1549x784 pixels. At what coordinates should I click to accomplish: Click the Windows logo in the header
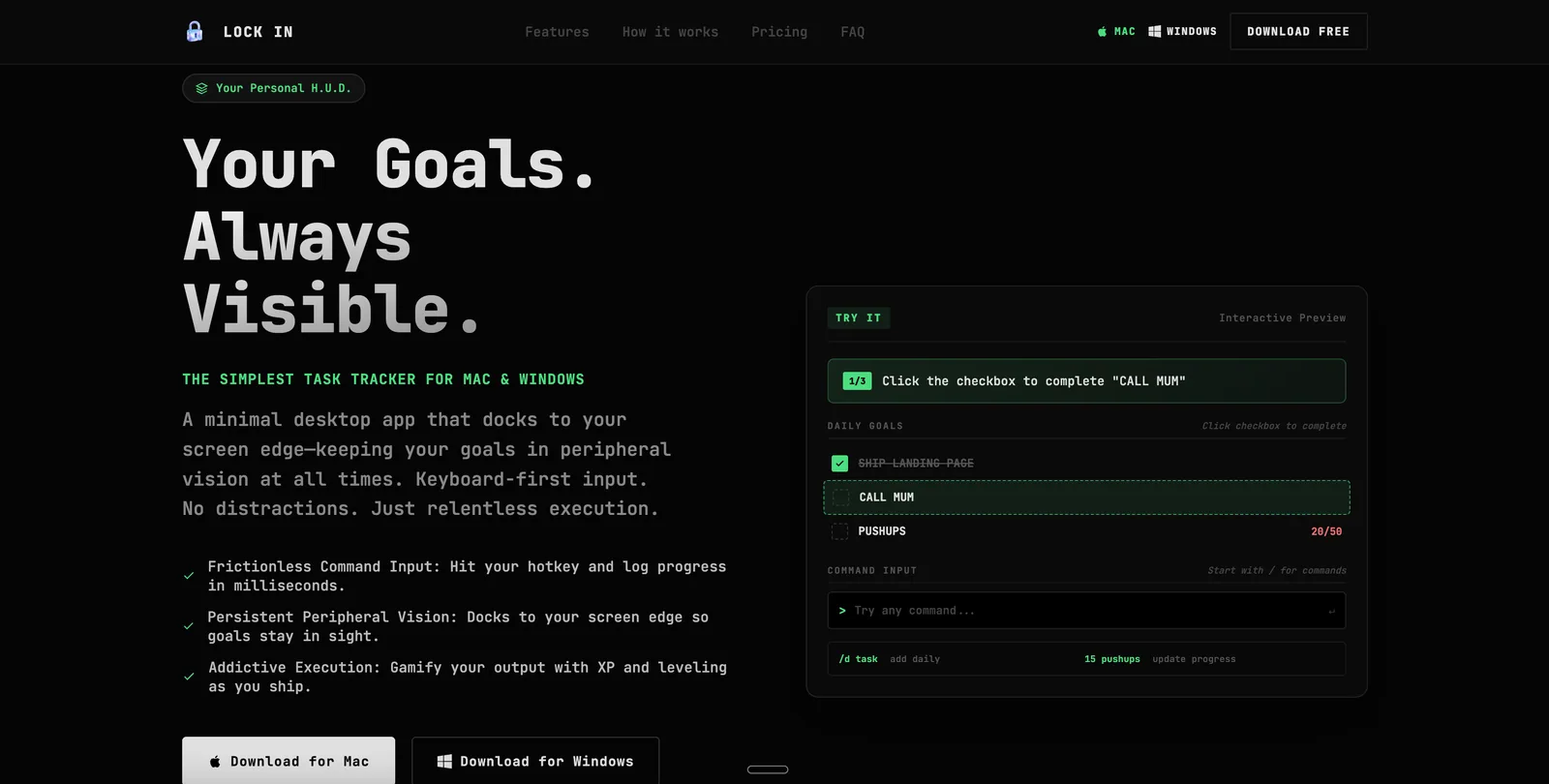click(1155, 31)
